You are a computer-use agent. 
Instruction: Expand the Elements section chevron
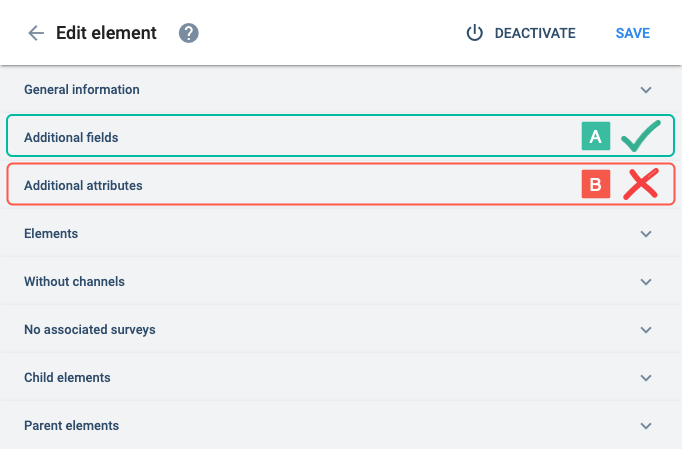tap(646, 234)
